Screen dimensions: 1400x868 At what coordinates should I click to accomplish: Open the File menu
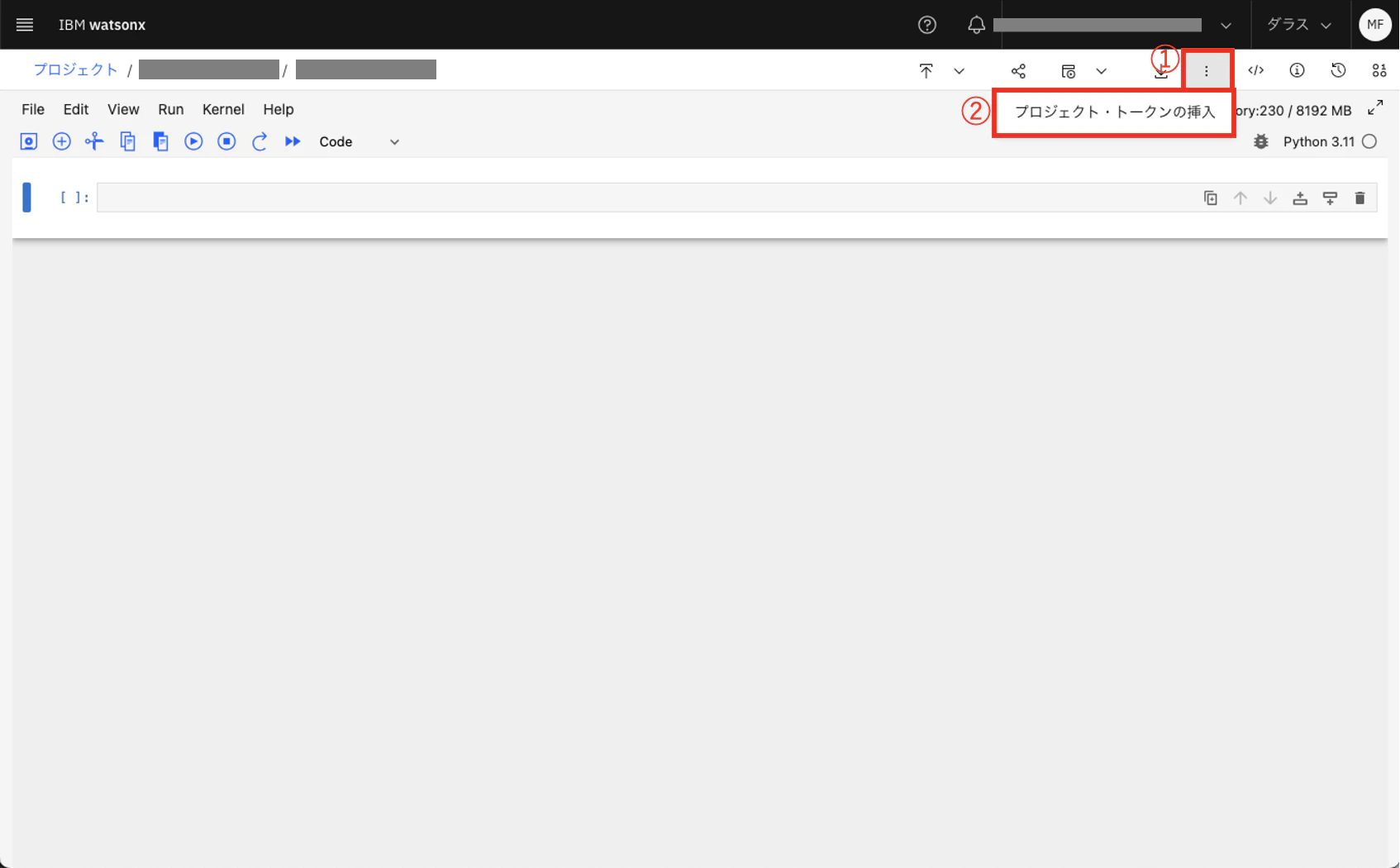click(33, 109)
